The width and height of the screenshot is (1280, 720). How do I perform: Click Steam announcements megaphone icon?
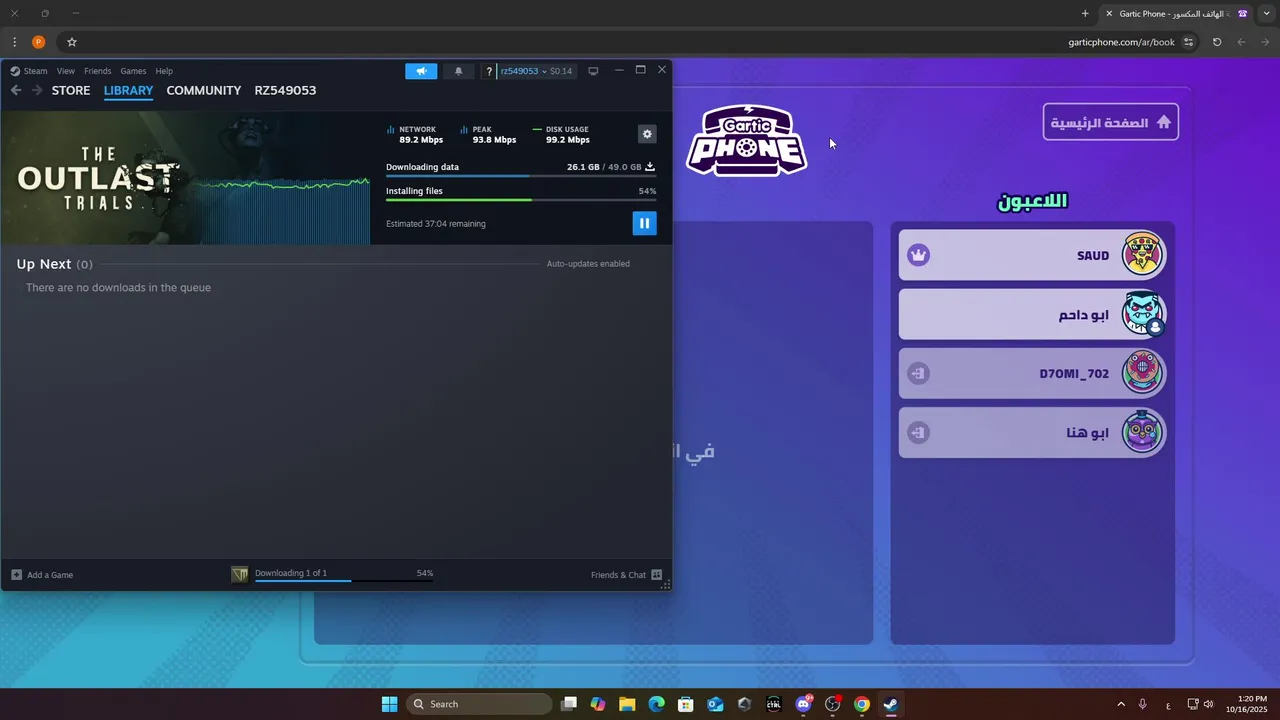[x=421, y=71]
